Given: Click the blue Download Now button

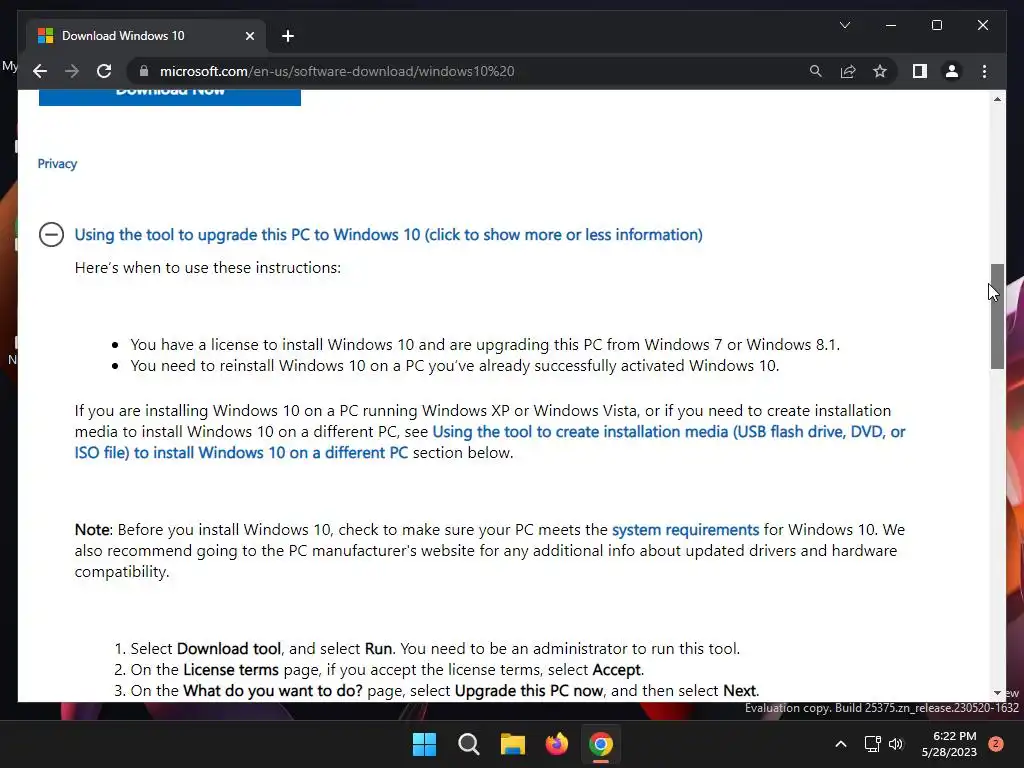Looking at the screenshot, I should 170,97.
